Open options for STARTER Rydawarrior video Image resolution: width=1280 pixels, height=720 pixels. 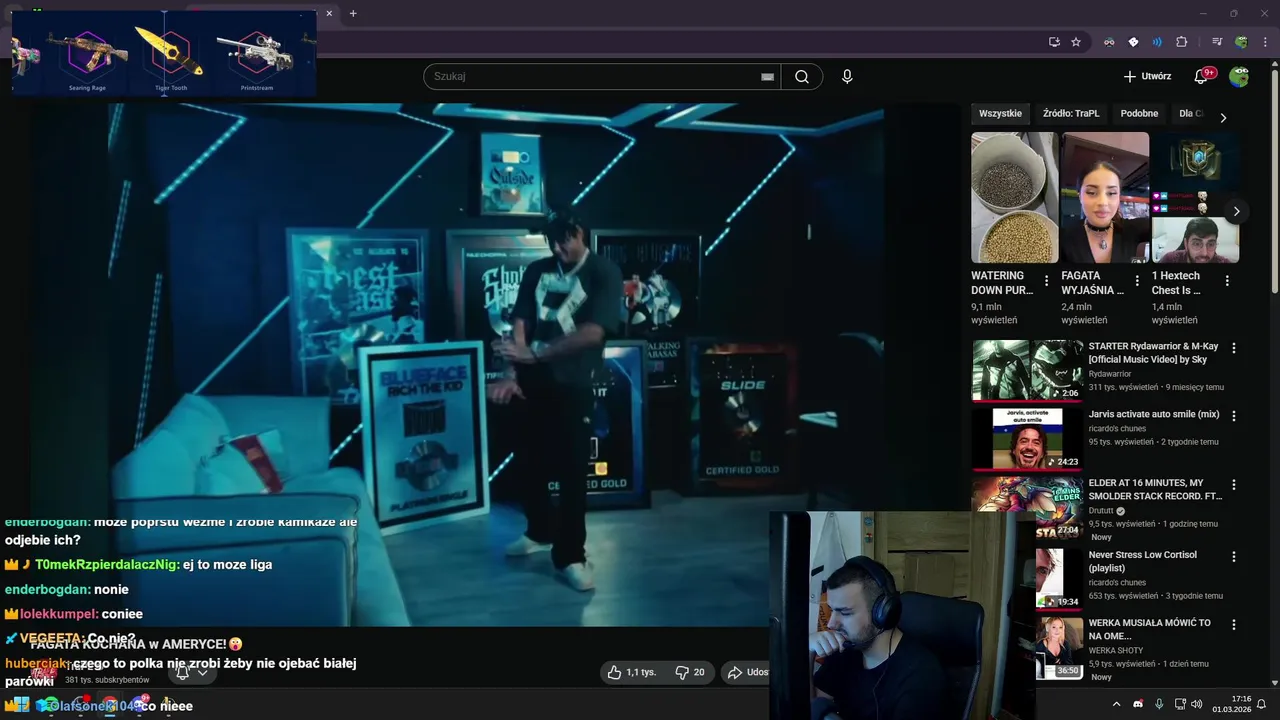[x=1233, y=348]
